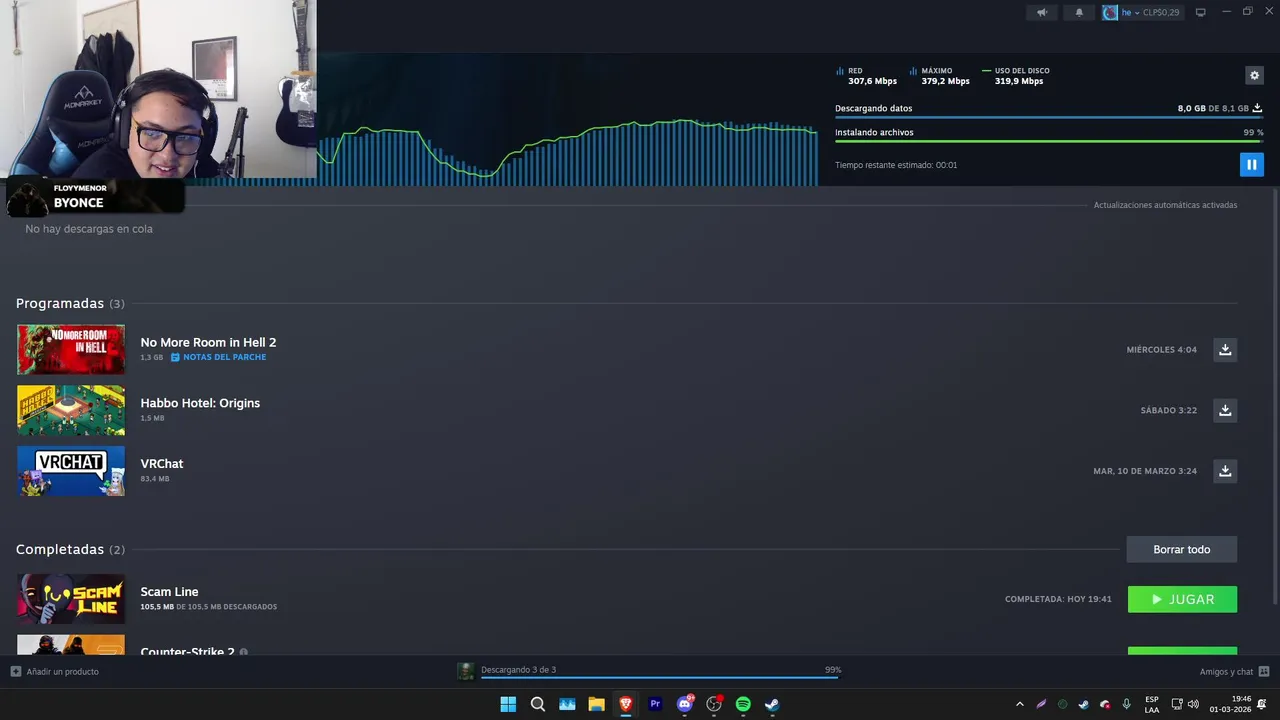Click Steam icon in system tray
This screenshot has width=1280, height=720.
point(1083,704)
